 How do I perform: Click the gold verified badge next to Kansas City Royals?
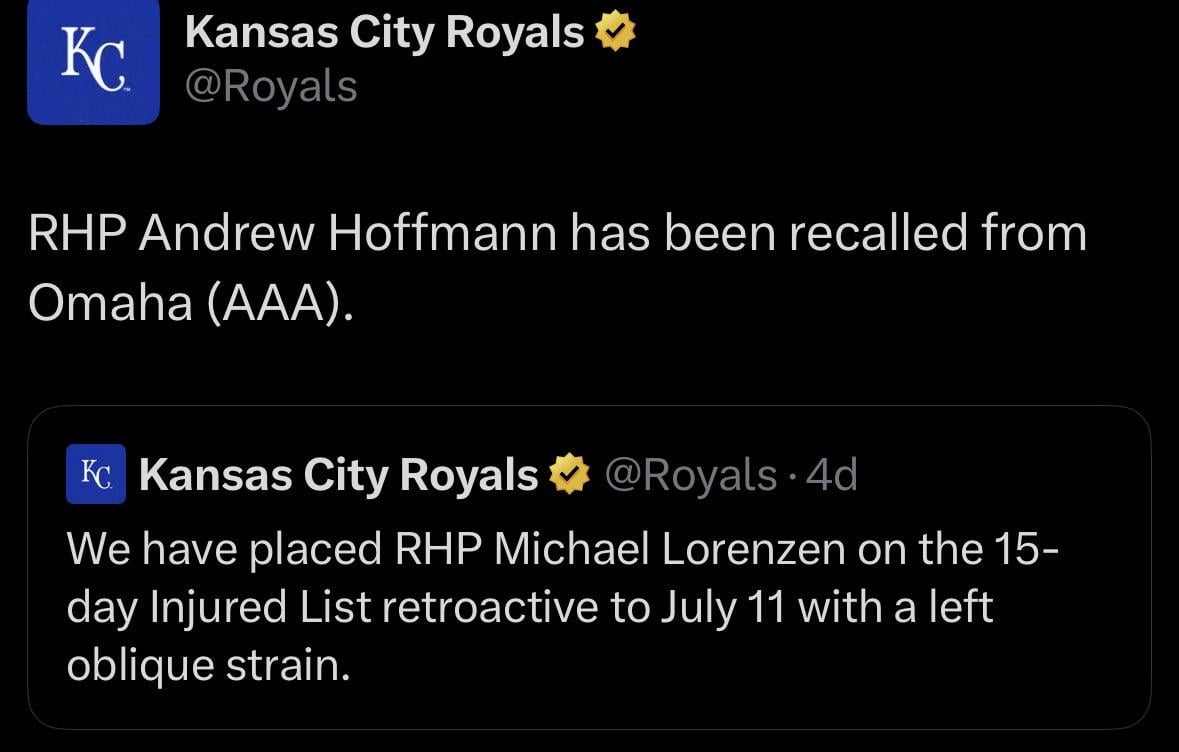(x=614, y=31)
